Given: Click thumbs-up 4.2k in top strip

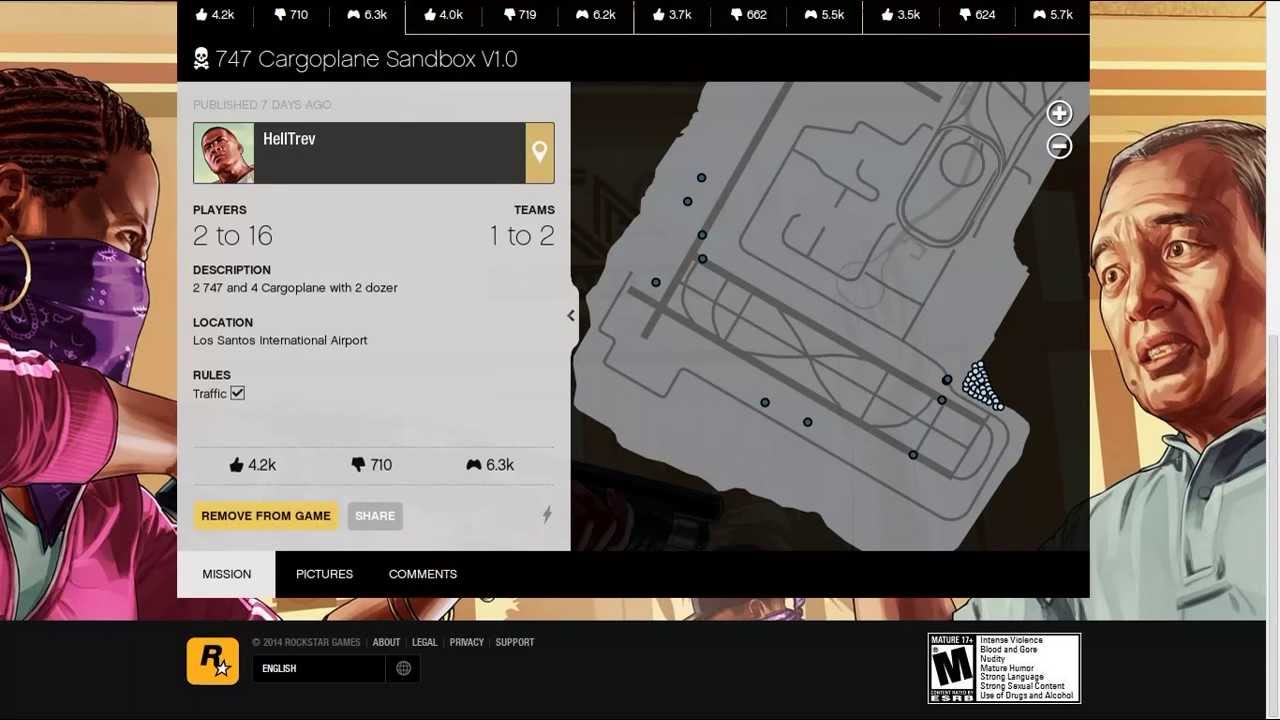Looking at the screenshot, I should tap(215, 15).
